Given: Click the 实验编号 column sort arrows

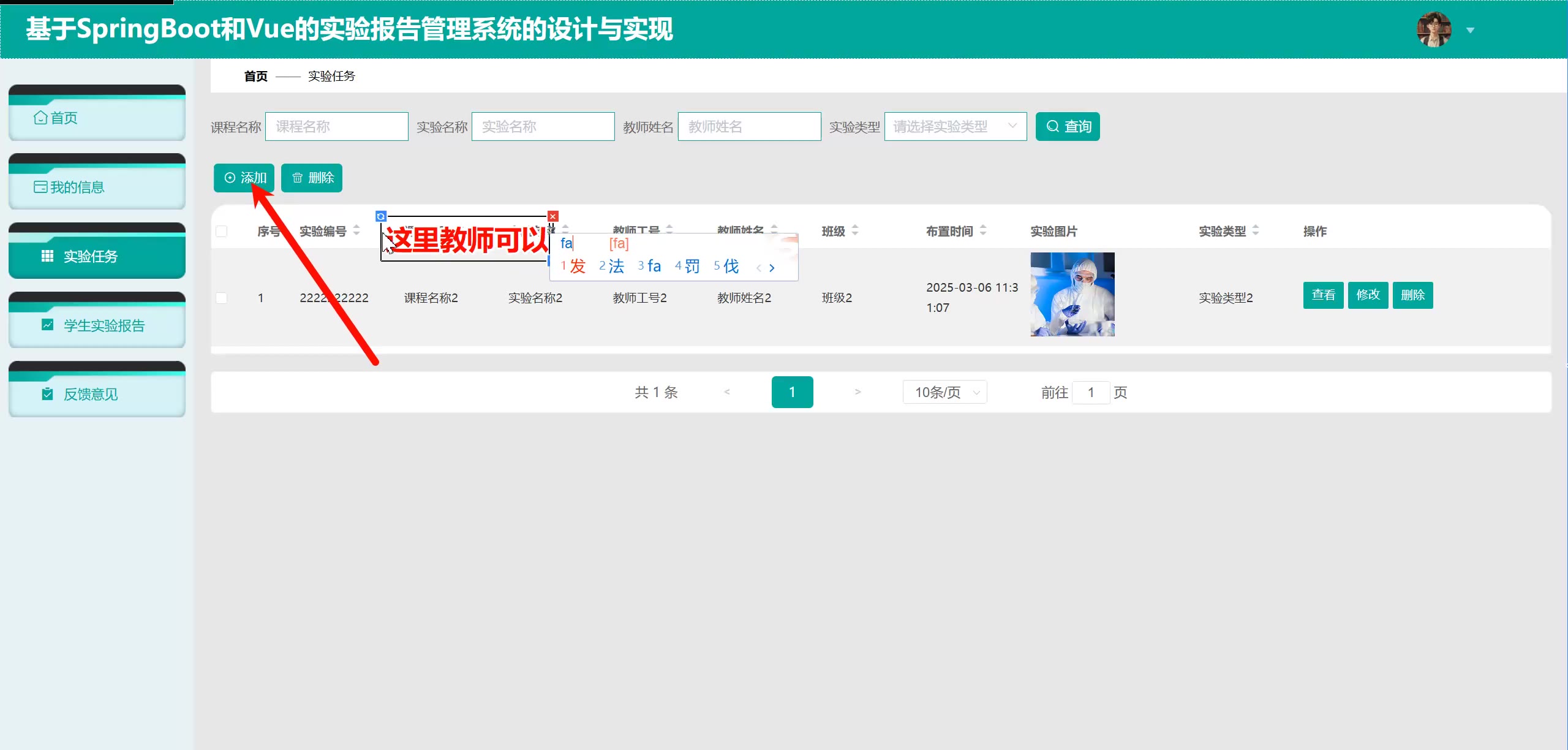Looking at the screenshot, I should [356, 231].
